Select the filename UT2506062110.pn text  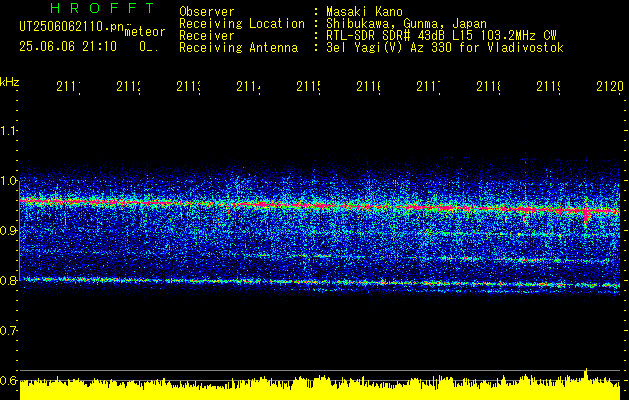71,26
